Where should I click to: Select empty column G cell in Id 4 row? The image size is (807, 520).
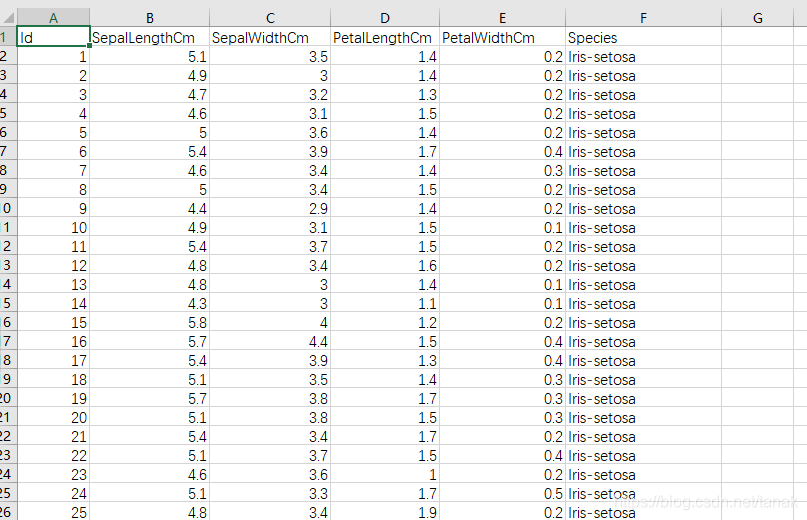pyautogui.click(x=758, y=113)
